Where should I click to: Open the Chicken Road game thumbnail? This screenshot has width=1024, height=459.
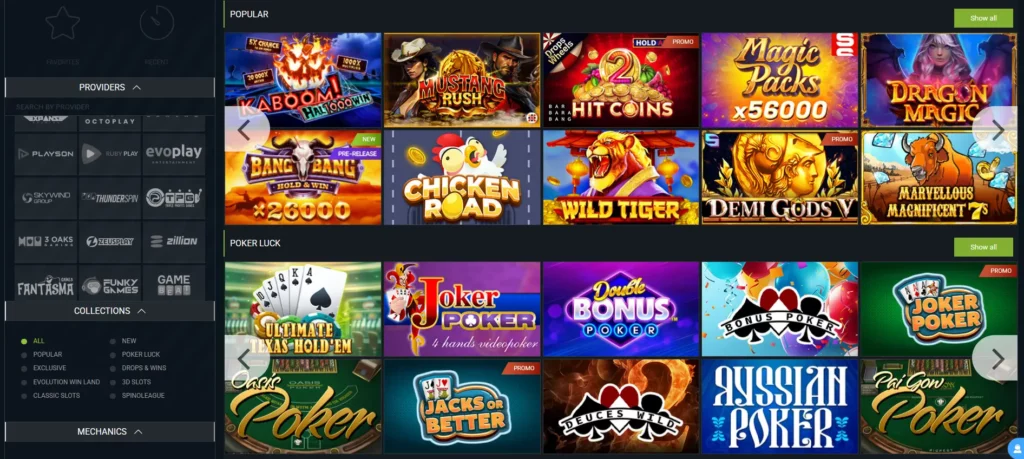(462, 178)
